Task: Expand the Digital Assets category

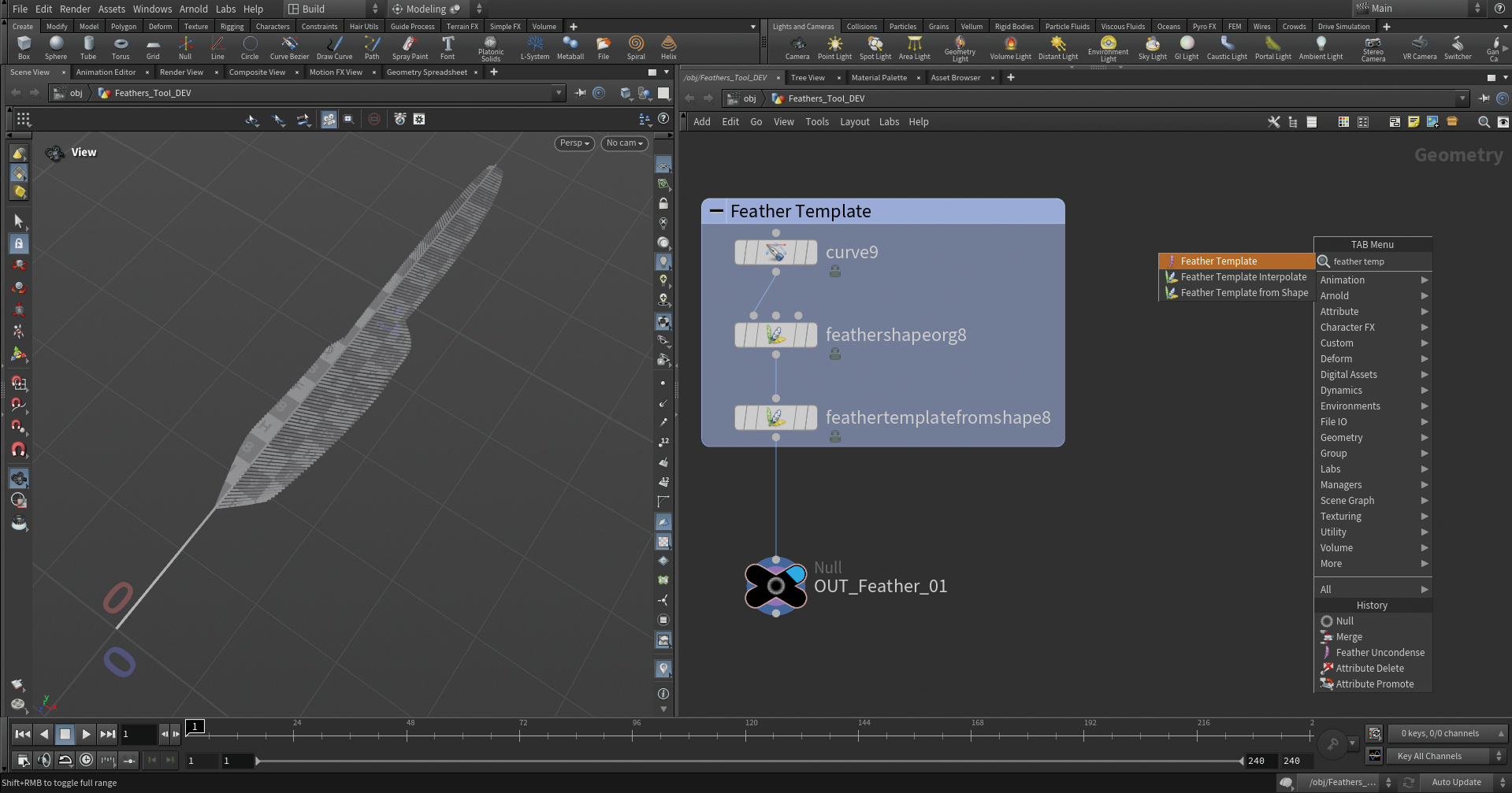Action: click(x=1373, y=375)
